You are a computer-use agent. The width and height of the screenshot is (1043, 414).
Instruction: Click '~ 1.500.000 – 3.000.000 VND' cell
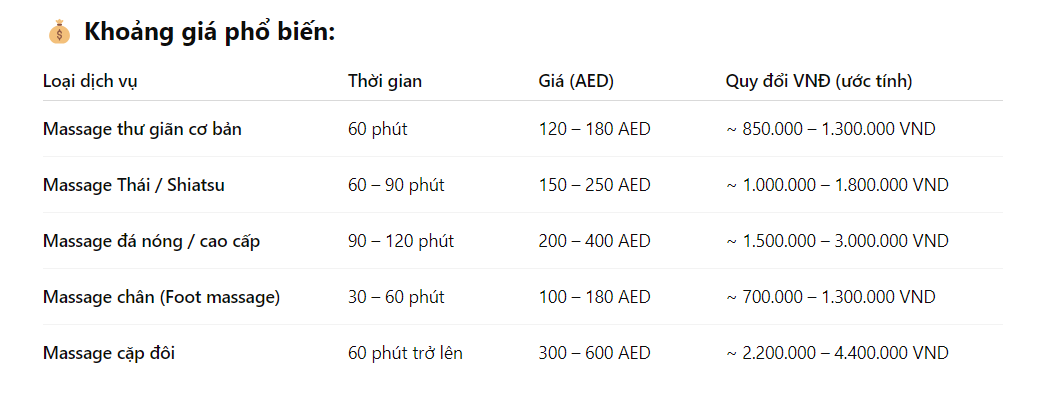tap(837, 241)
